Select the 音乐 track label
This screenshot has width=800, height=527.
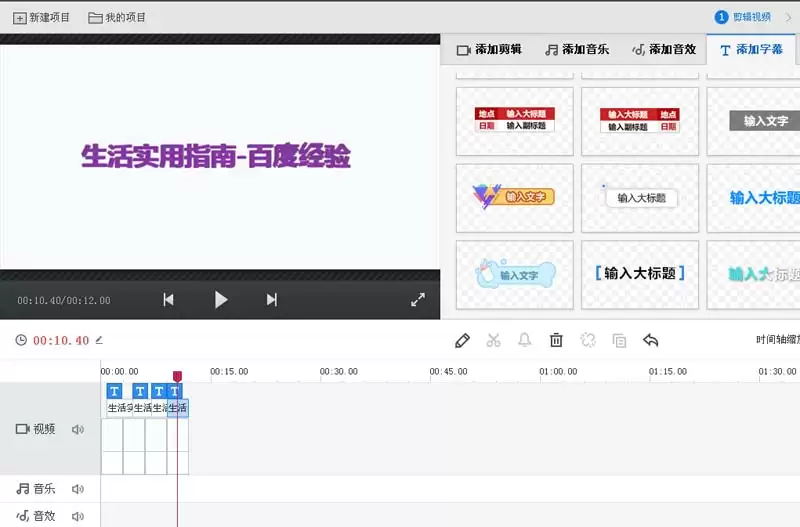36,489
